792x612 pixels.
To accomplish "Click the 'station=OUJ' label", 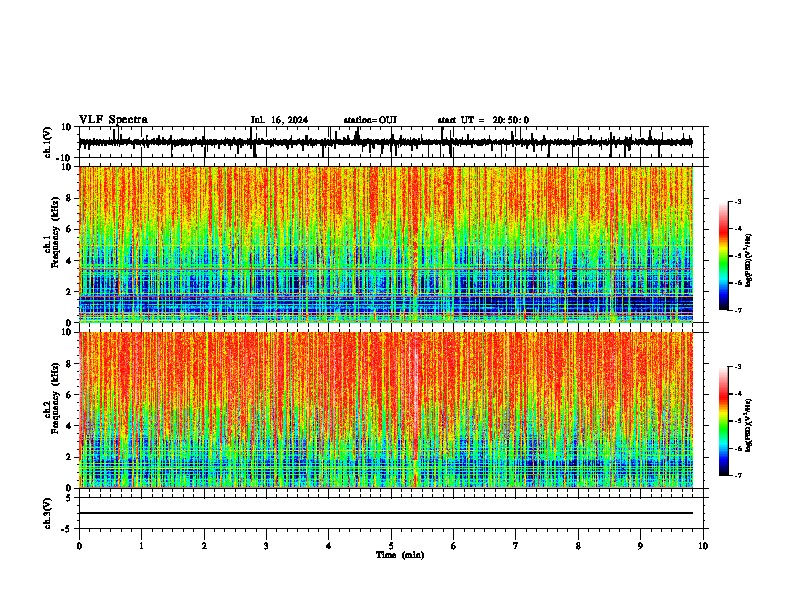I will tap(370, 120).
